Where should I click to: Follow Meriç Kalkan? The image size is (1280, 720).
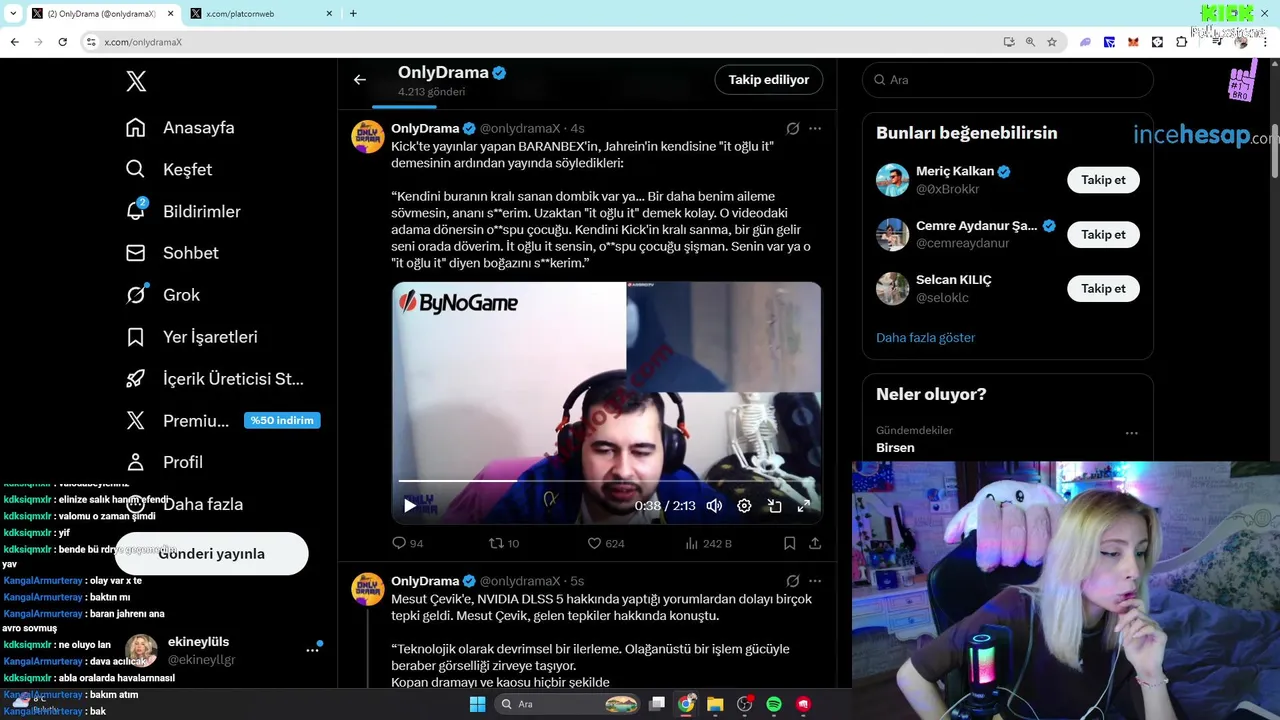tap(1103, 180)
